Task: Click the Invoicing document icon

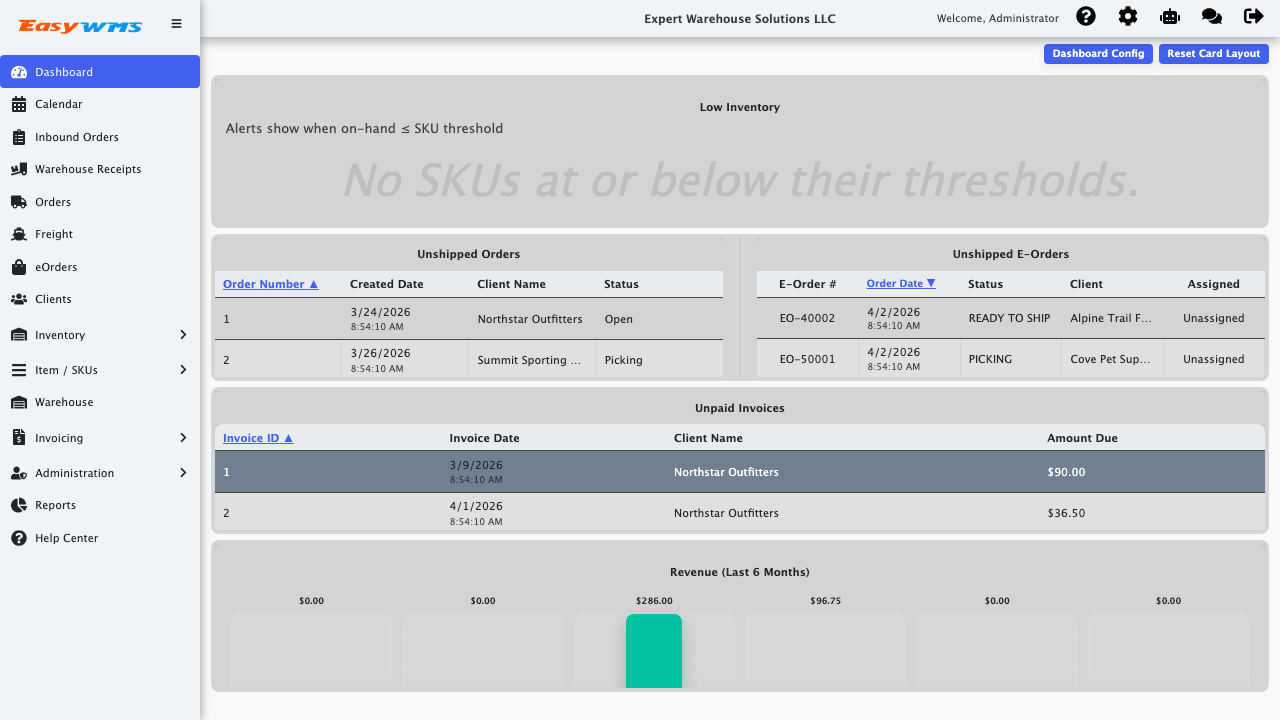Action: point(19,438)
